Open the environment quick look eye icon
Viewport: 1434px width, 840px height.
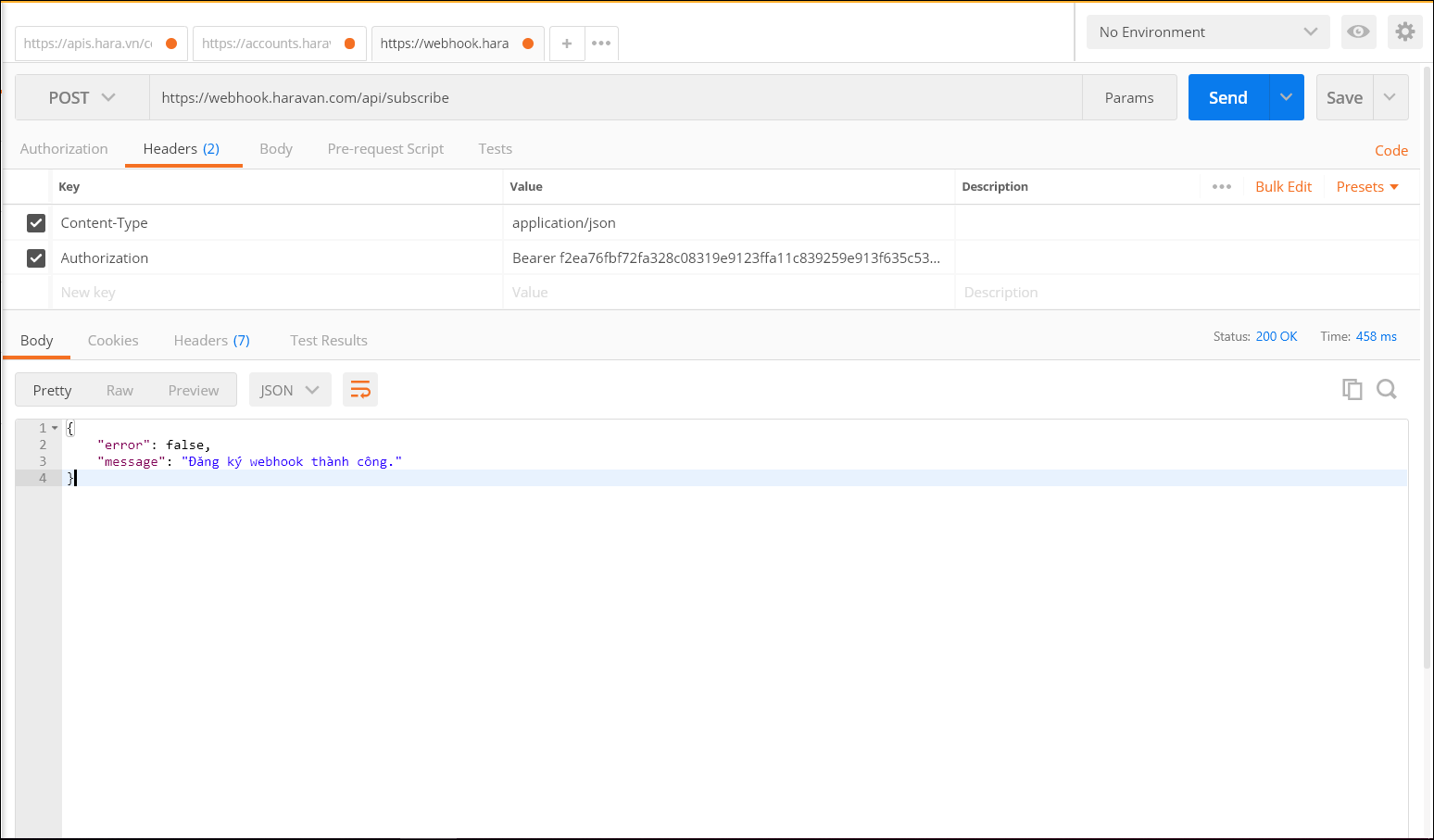click(x=1358, y=31)
